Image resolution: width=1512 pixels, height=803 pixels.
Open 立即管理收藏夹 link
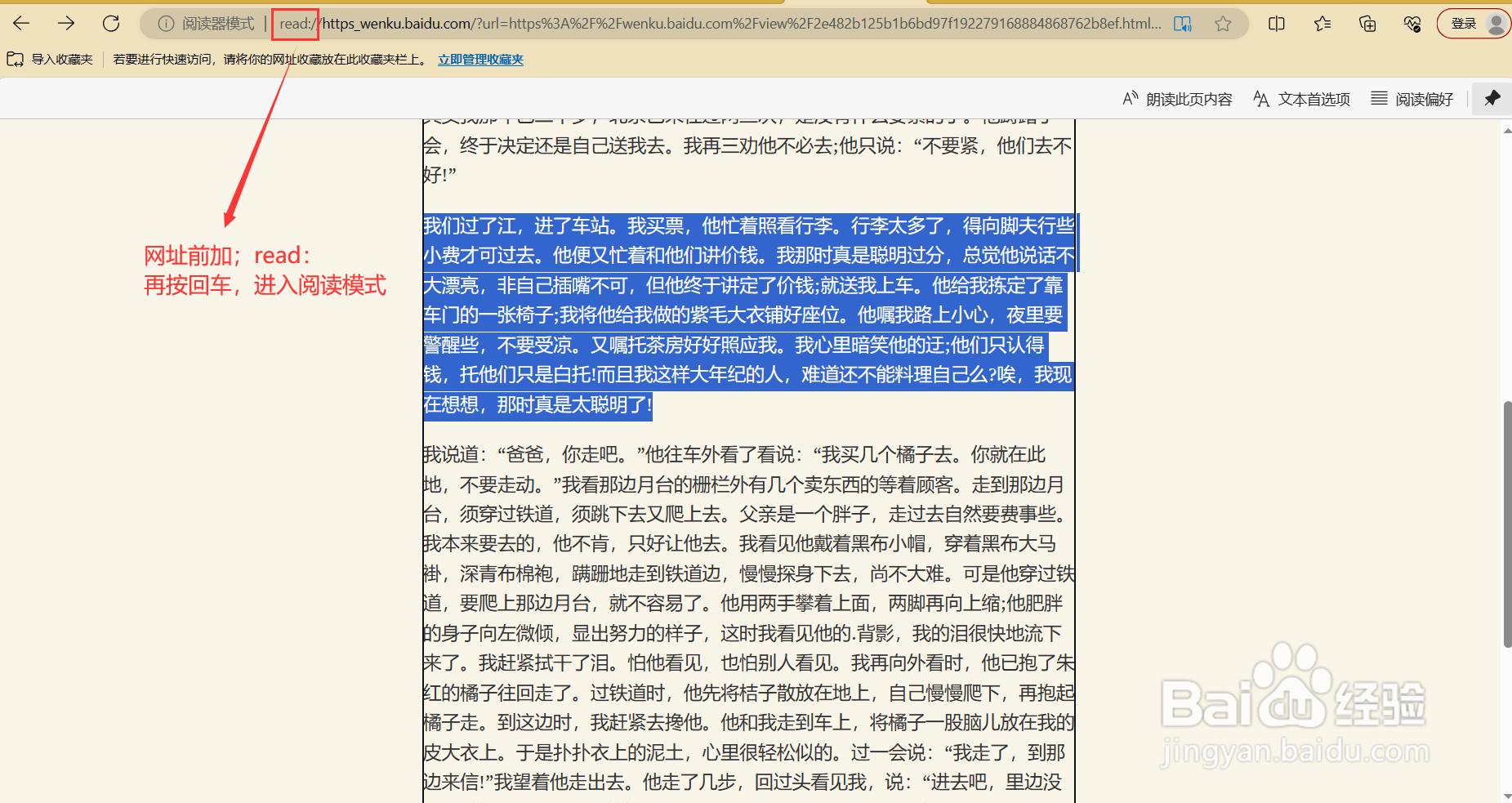(x=480, y=60)
